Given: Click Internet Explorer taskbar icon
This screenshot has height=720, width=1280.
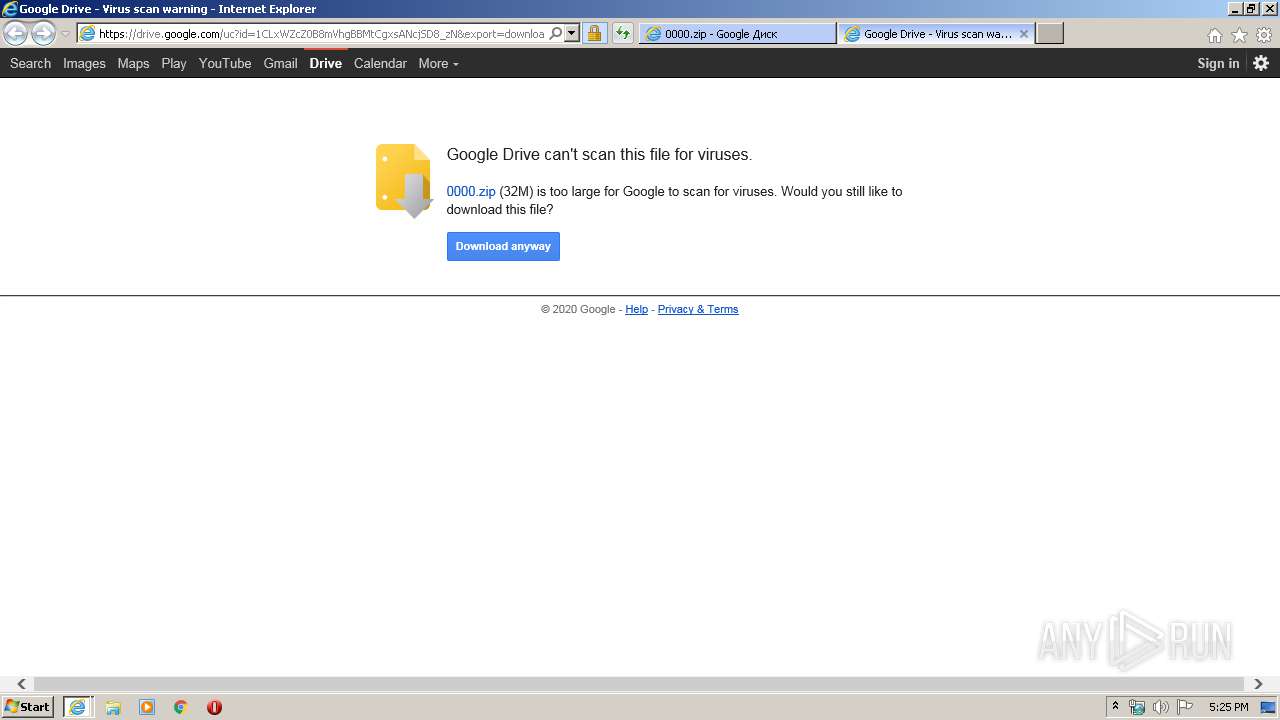Looking at the screenshot, I should click(x=78, y=707).
